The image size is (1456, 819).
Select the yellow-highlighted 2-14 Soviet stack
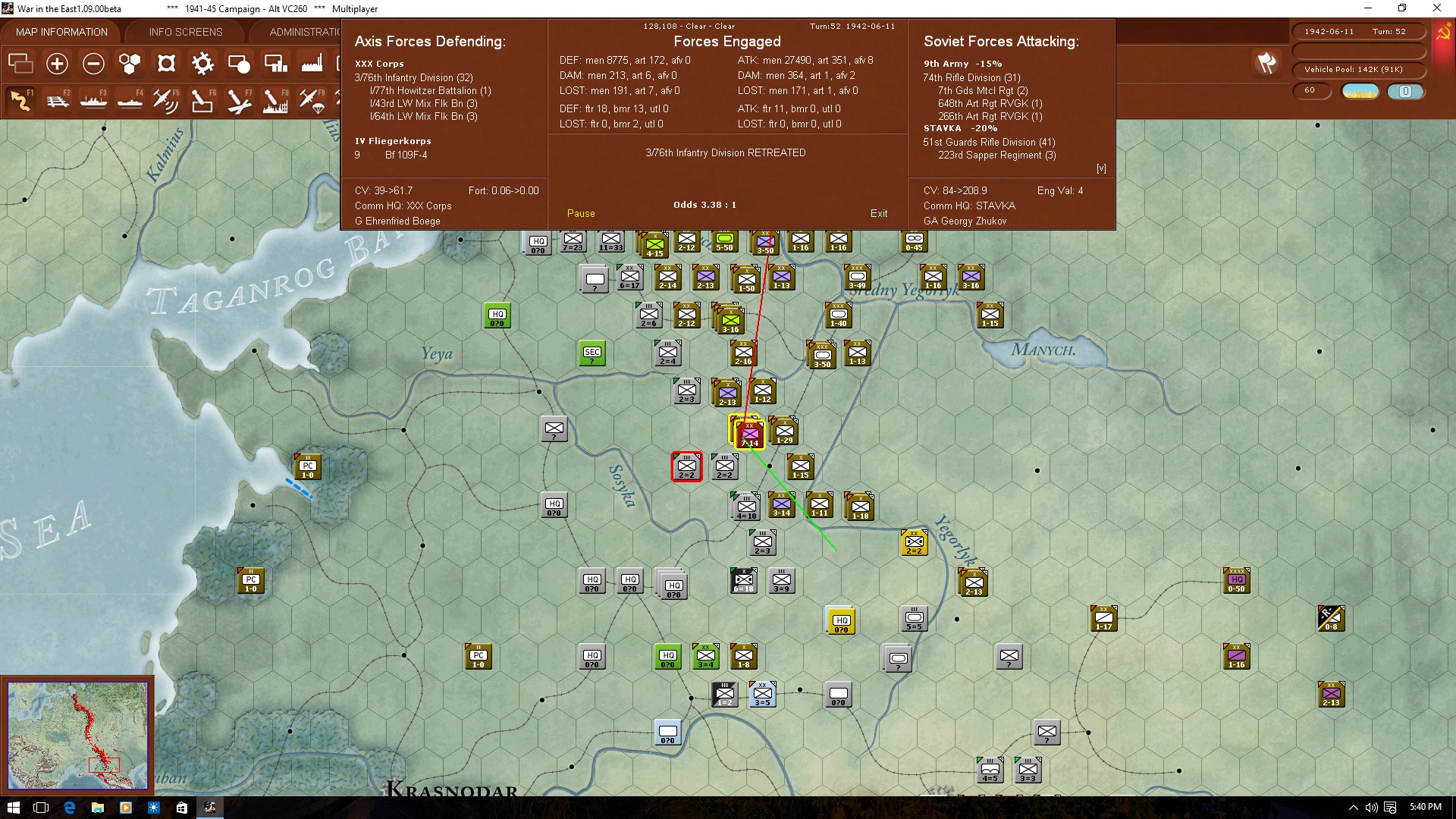click(x=749, y=434)
